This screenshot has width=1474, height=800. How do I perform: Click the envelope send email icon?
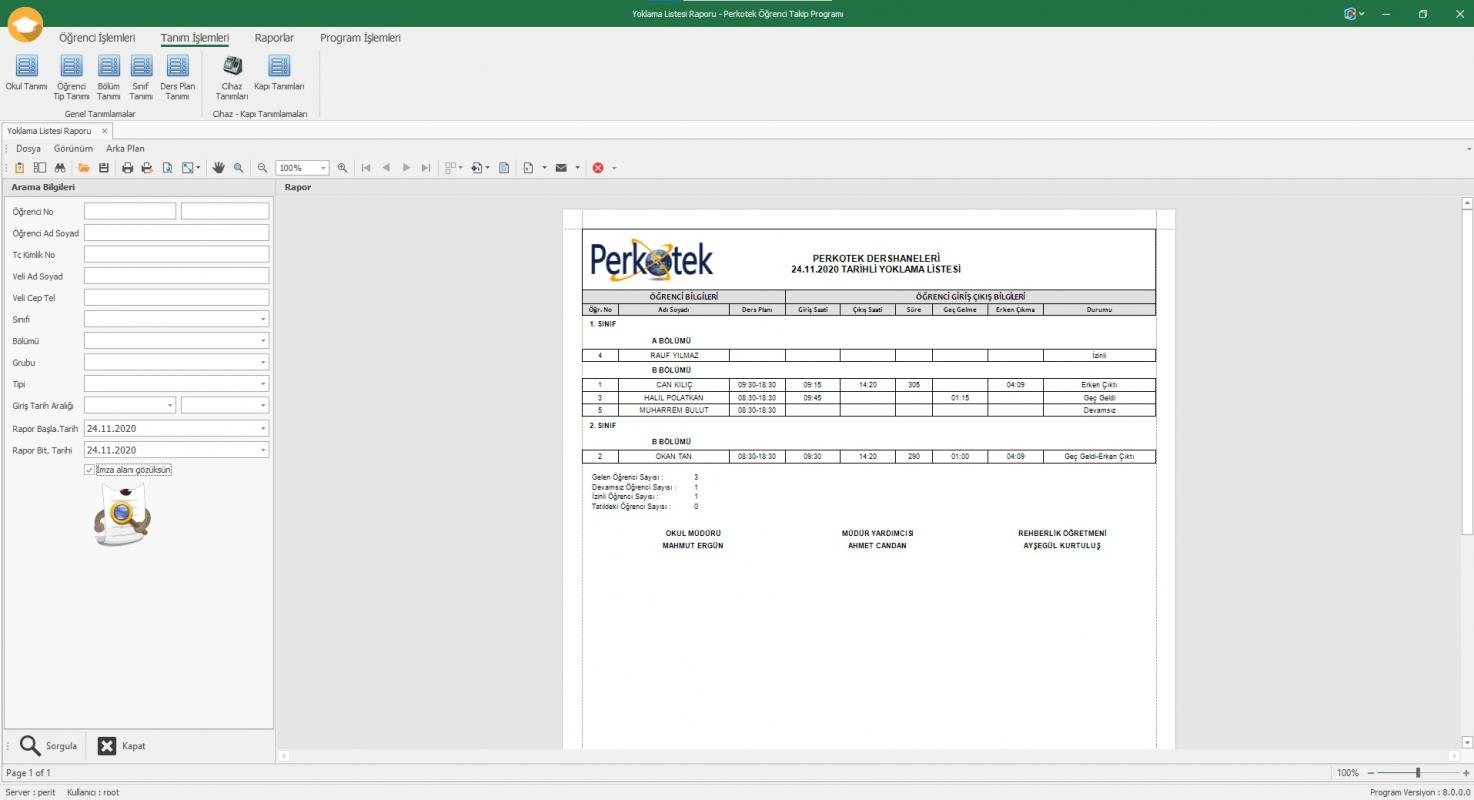pyautogui.click(x=561, y=168)
